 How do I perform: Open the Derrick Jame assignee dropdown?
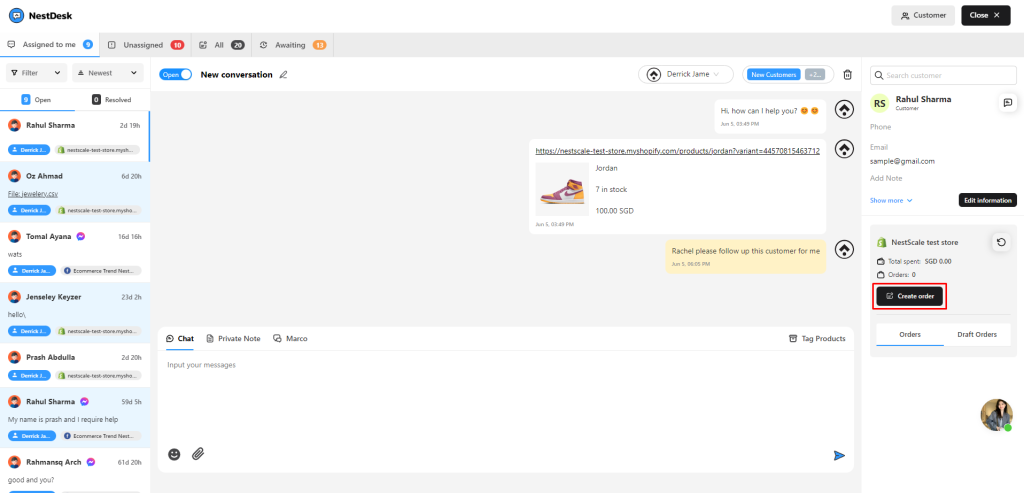(686, 74)
